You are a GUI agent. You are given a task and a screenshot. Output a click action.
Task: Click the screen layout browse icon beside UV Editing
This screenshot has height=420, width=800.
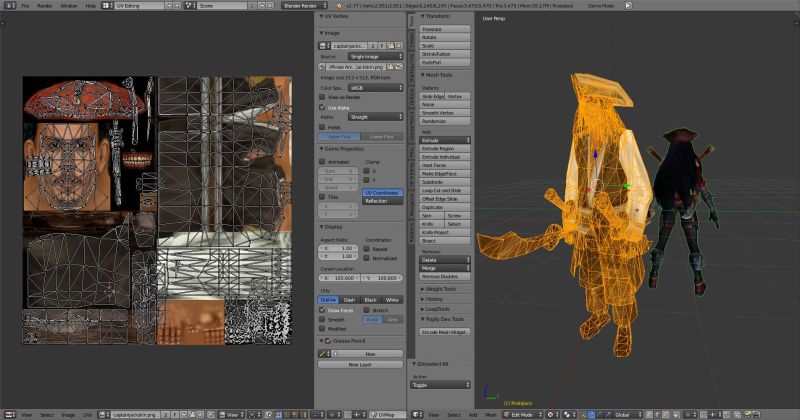point(107,6)
